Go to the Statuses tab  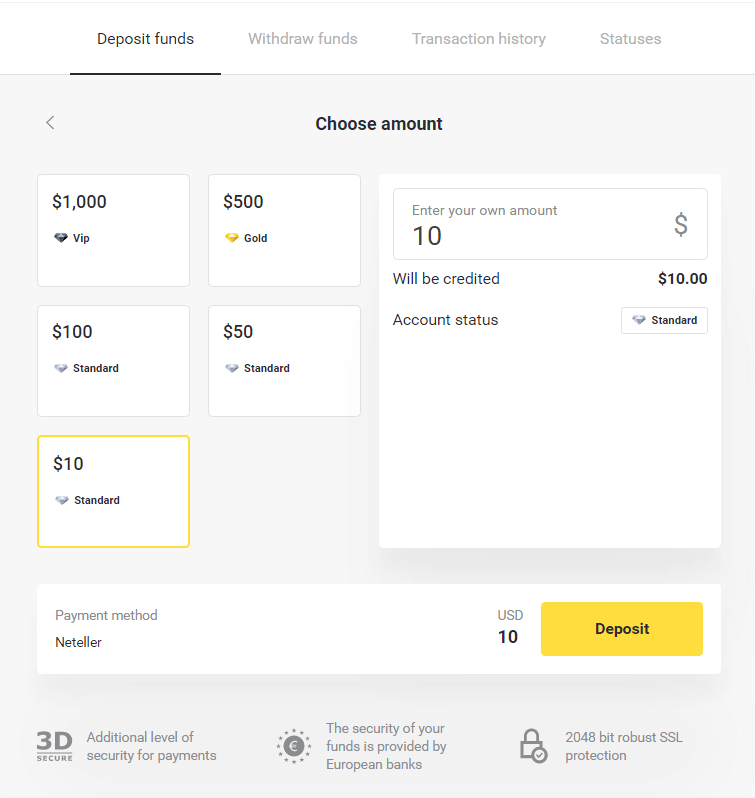[630, 39]
